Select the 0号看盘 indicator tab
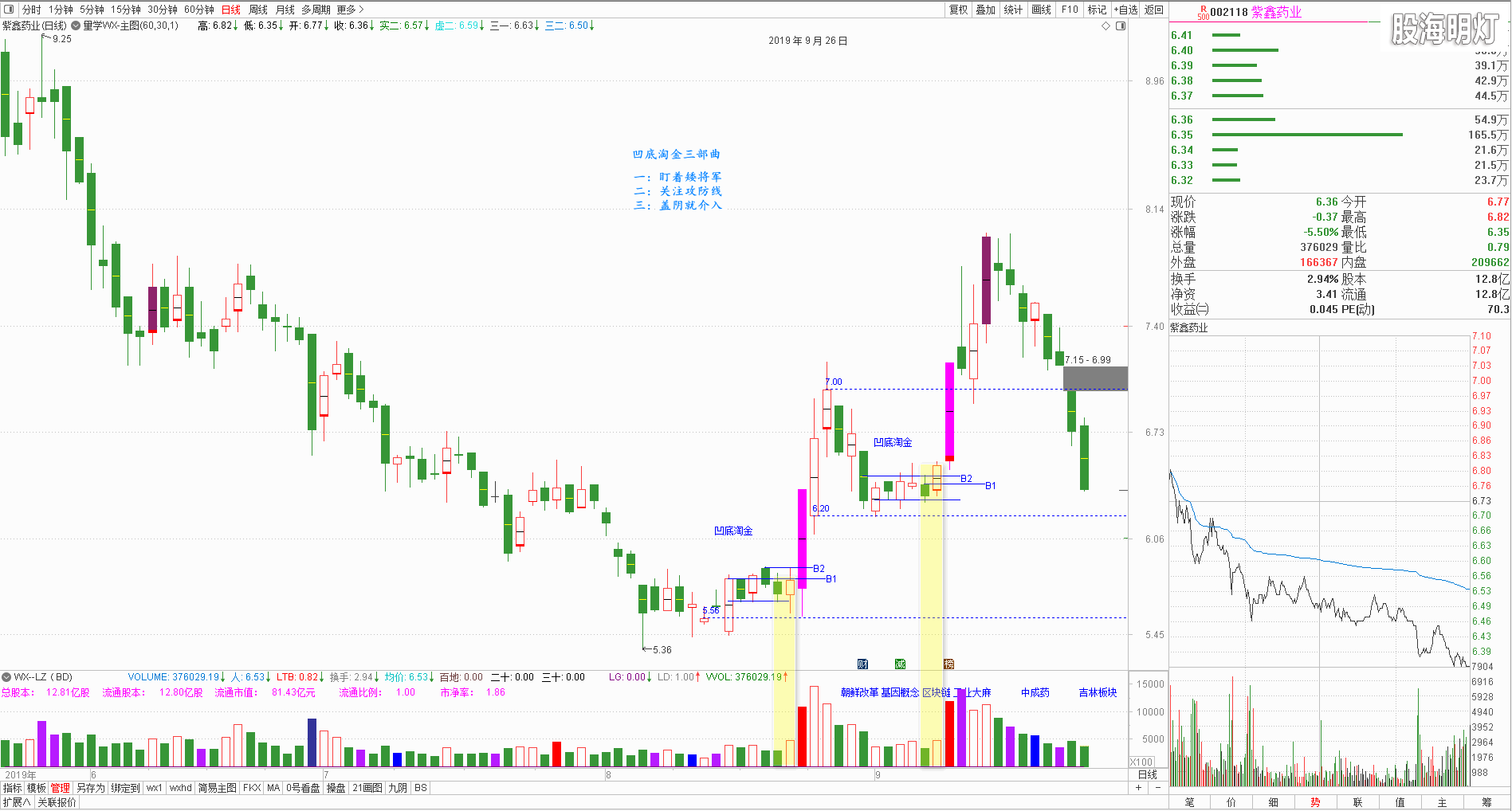Image resolution: width=1512 pixels, height=811 pixels. (x=303, y=788)
